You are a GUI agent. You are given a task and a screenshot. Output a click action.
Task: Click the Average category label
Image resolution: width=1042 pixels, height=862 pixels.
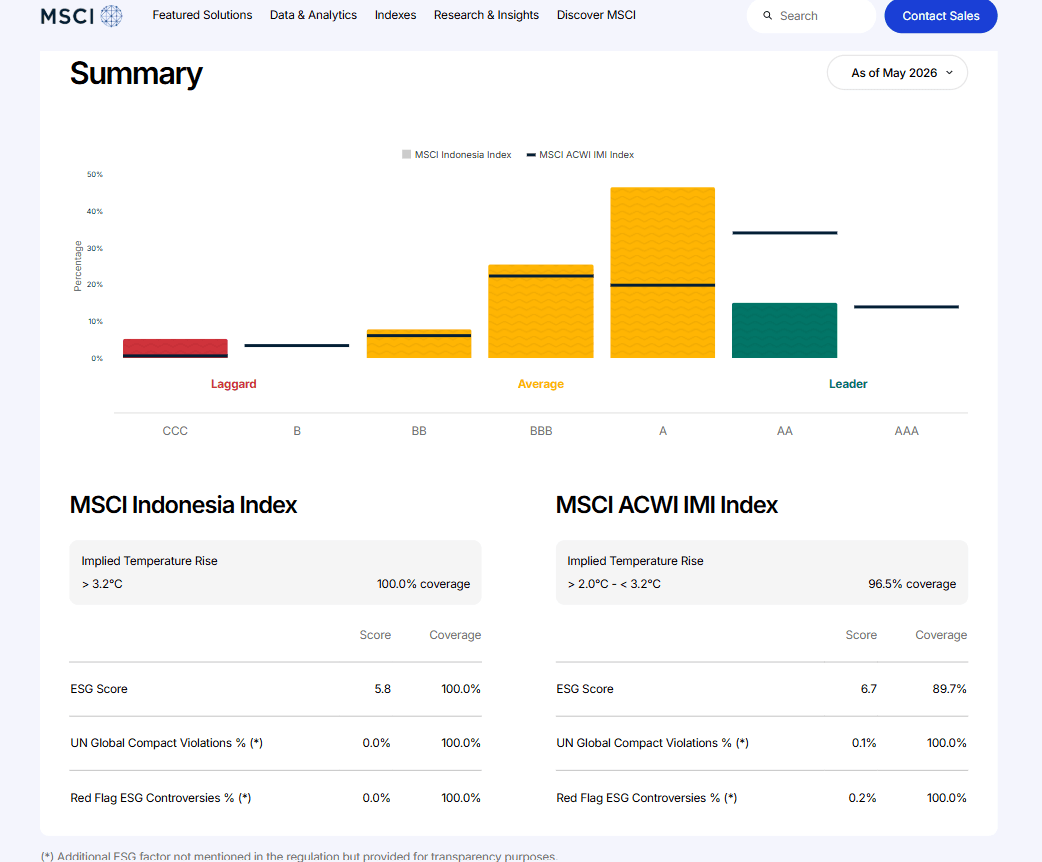point(541,383)
